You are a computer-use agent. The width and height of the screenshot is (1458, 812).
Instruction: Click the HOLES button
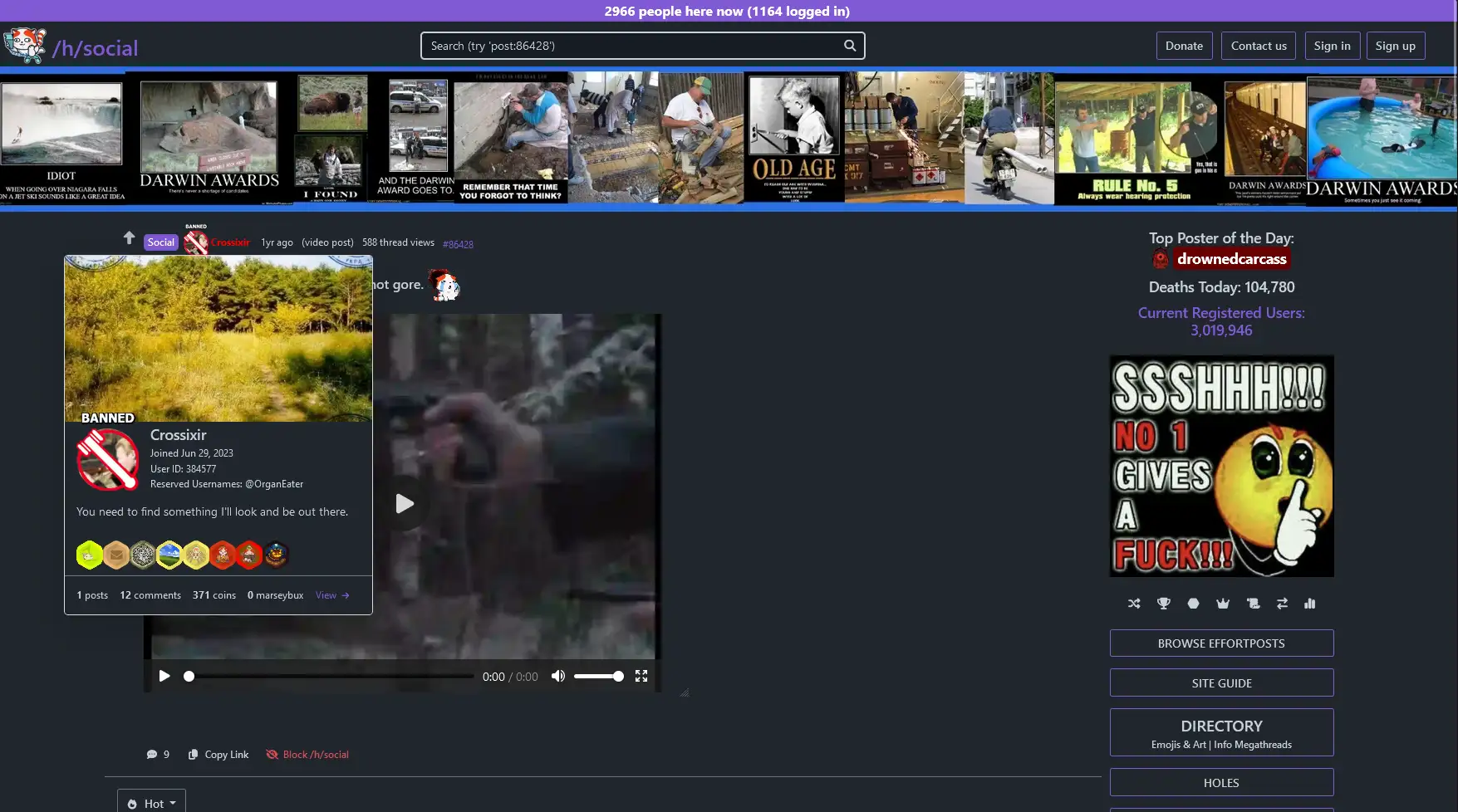1221,783
